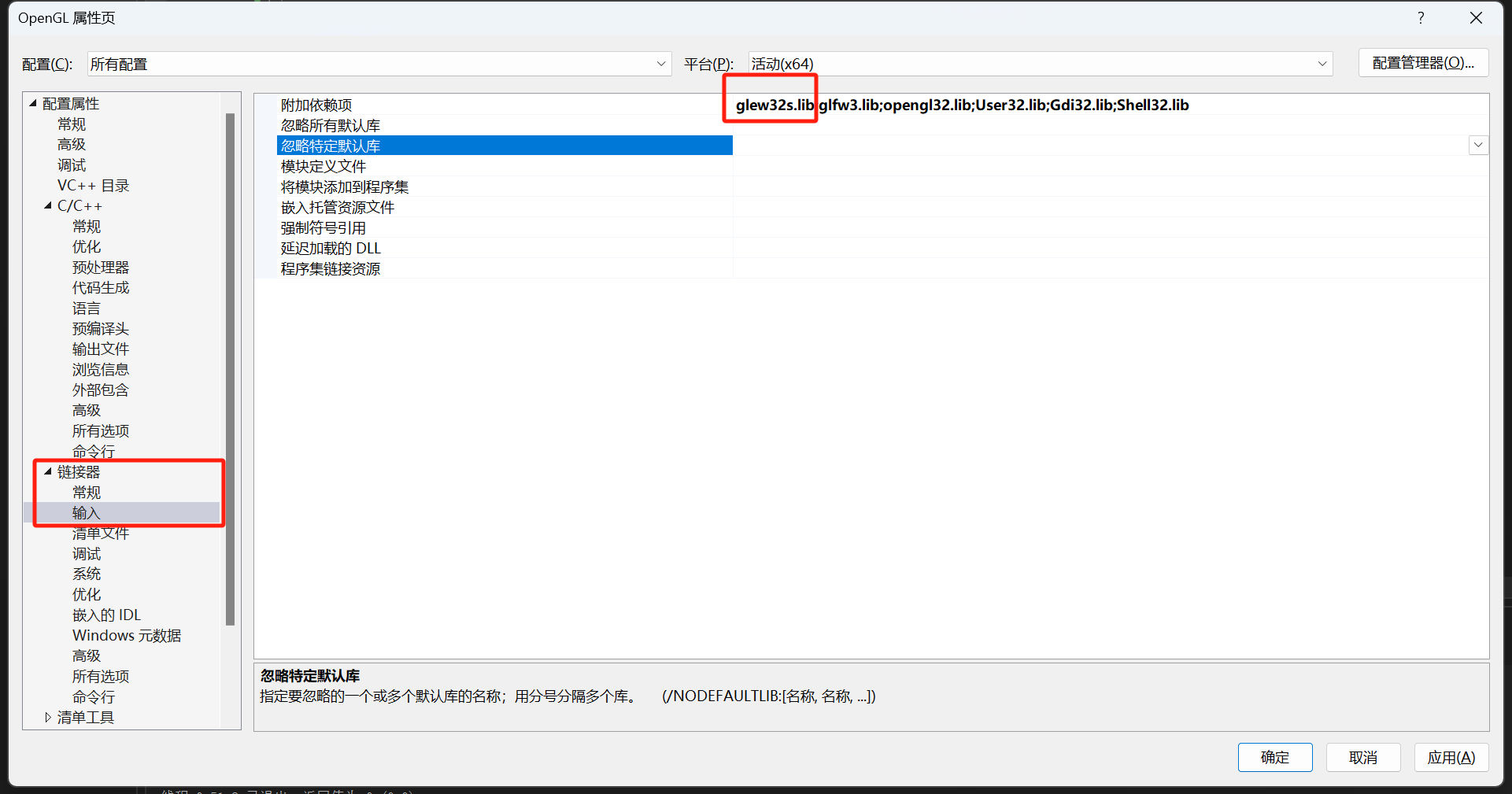Image resolution: width=1512 pixels, height=794 pixels.
Task: Open the 浏览信息 page
Action: coord(101,370)
